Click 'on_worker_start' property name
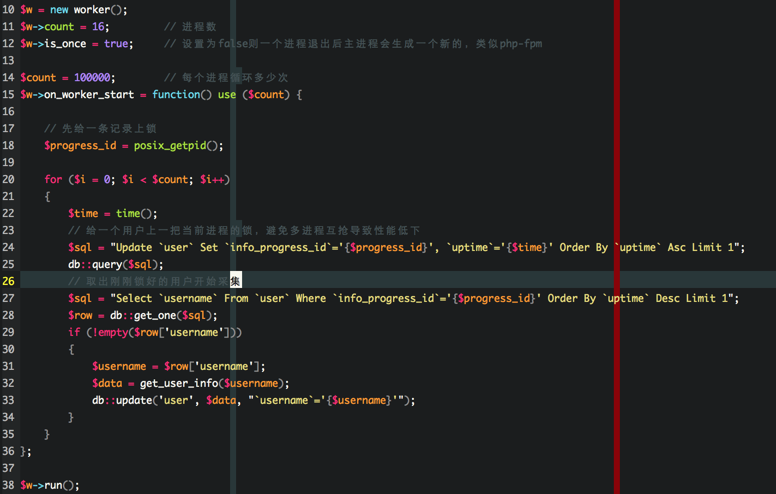This screenshot has height=494, width=776. 94,94
